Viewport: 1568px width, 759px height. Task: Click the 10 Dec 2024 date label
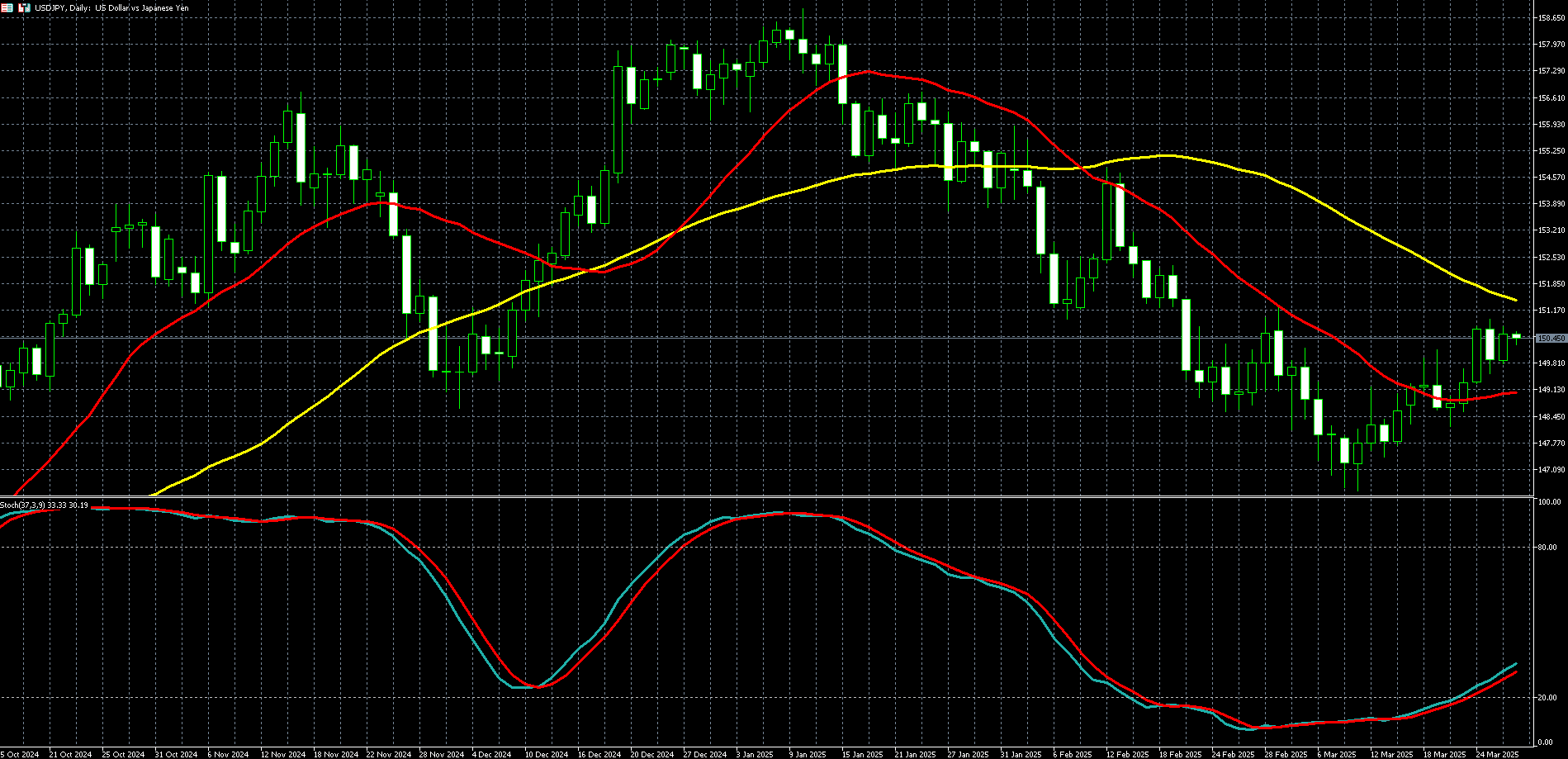(x=546, y=754)
